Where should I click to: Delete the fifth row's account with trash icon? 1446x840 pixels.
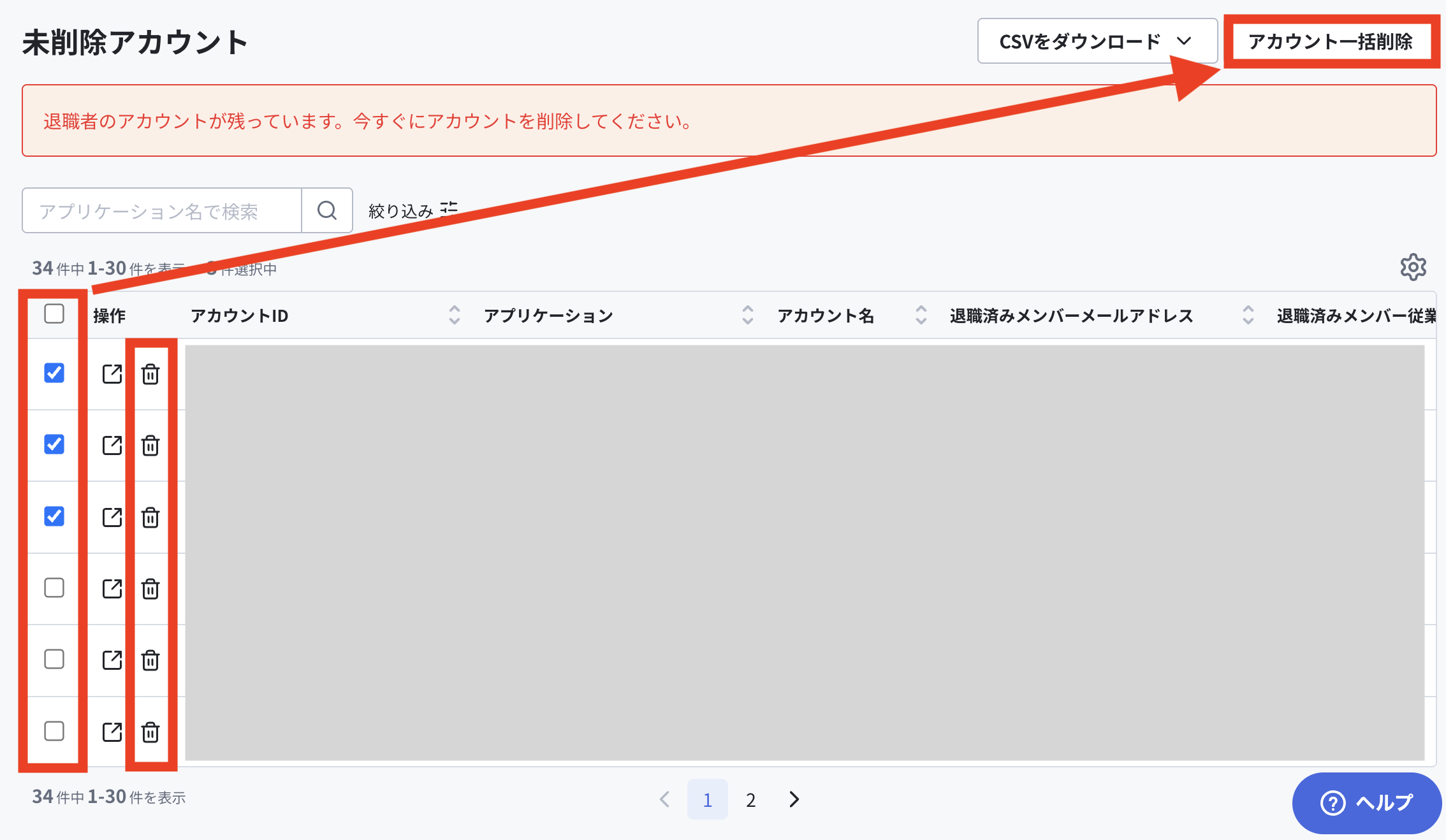(150, 660)
